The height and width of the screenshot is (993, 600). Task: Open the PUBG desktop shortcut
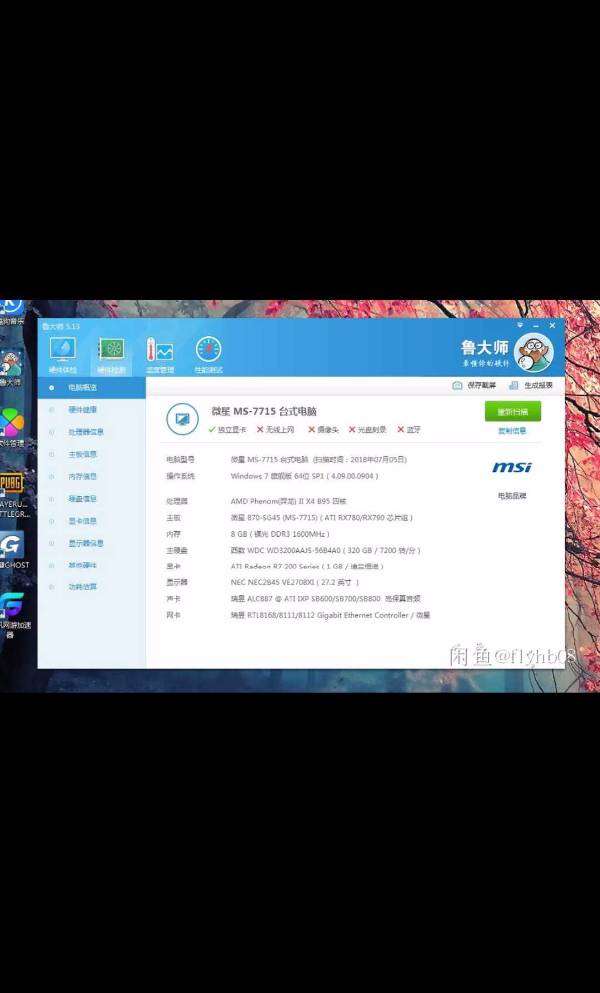click(x=12, y=495)
